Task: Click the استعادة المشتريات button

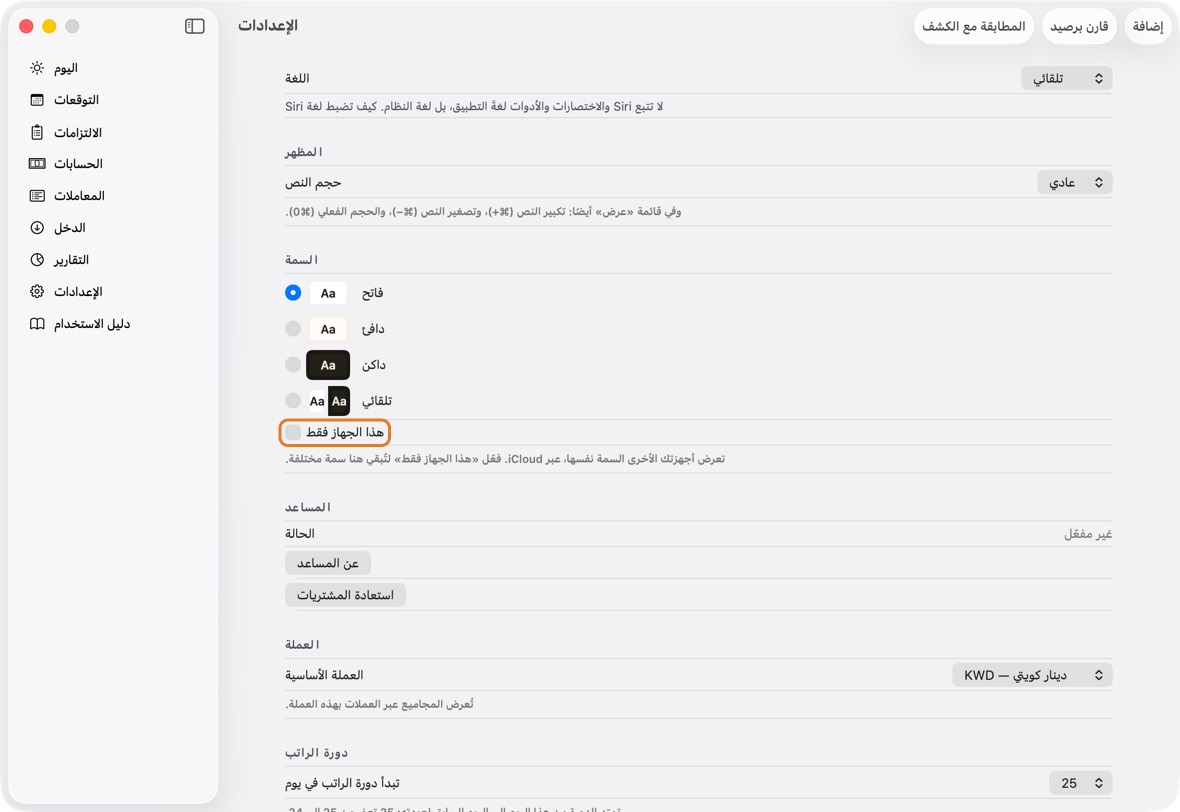Action: [345, 595]
